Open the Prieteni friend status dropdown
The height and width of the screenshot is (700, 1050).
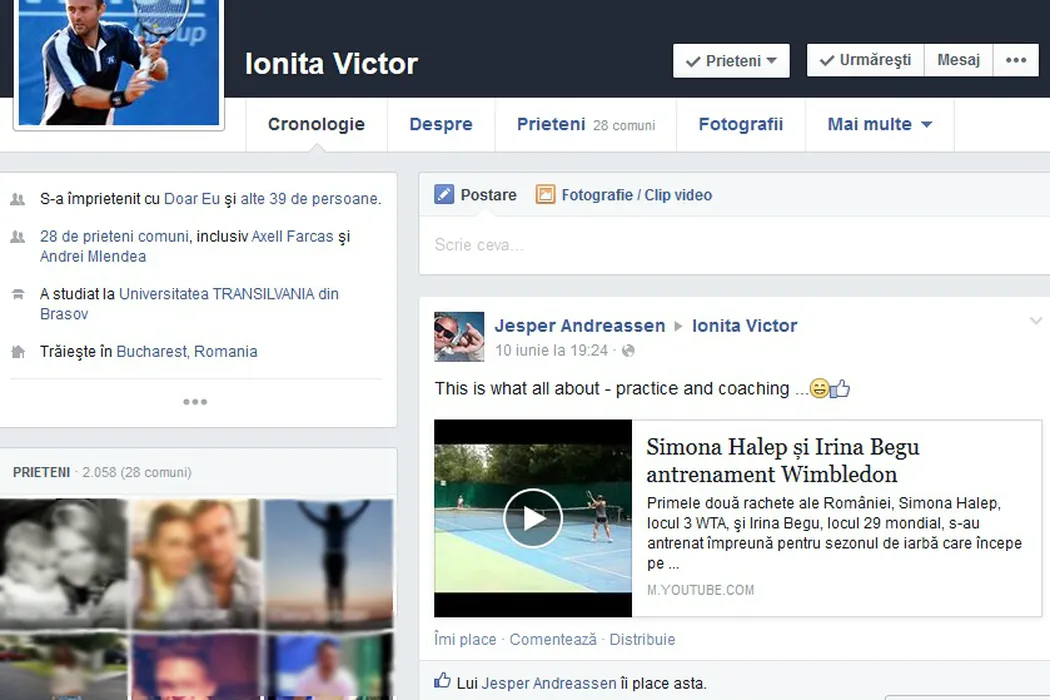pos(731,61)
